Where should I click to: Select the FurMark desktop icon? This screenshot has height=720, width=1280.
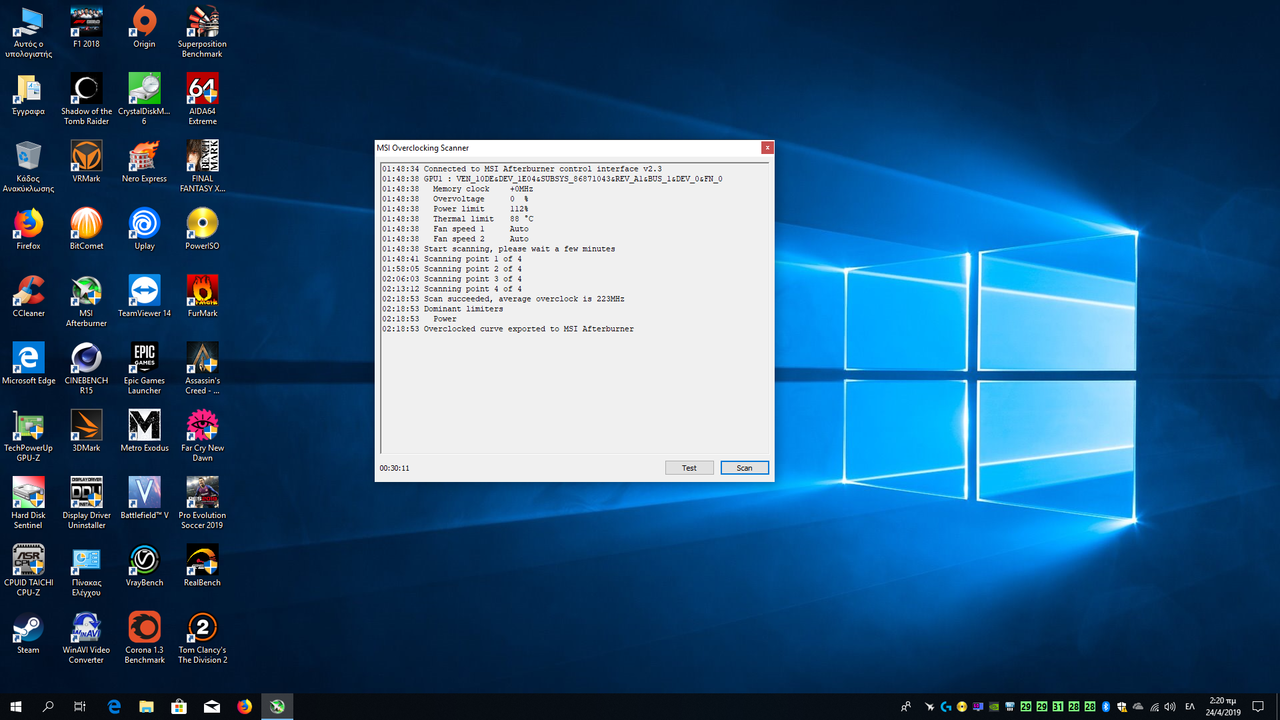click(202, 296)
